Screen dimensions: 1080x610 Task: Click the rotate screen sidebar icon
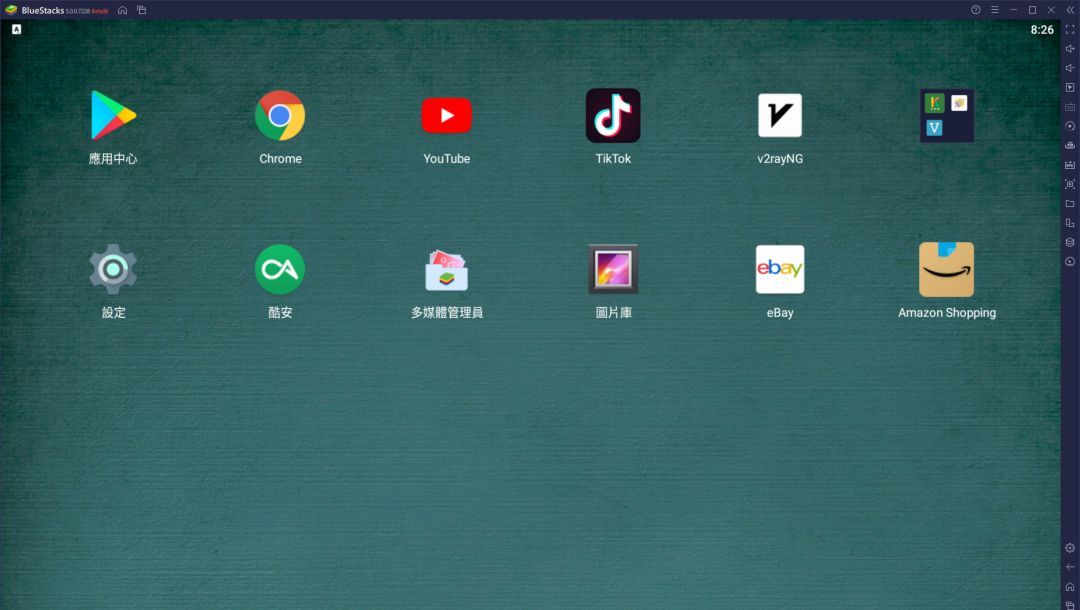[1070, 222]
